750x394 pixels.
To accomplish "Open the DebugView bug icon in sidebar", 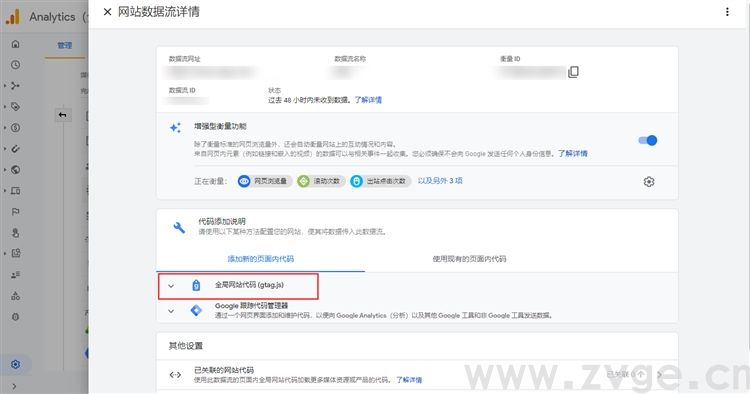I will pyautogui.click(x=15, y=317).
